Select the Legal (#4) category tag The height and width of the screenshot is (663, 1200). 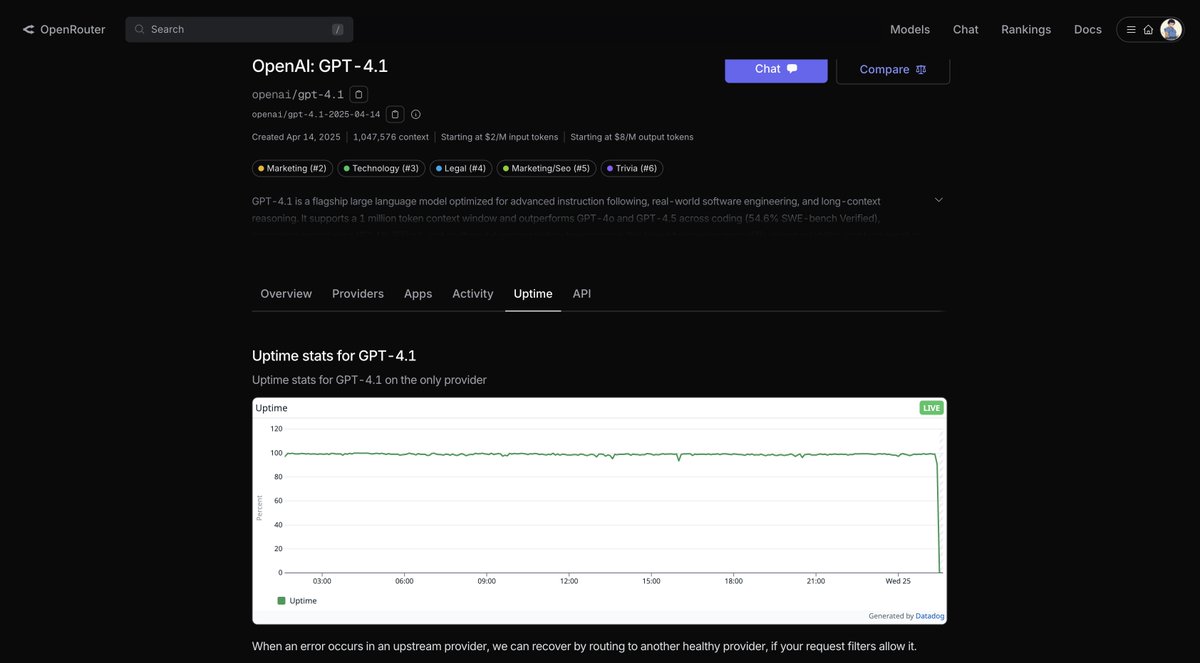(461, 169)
